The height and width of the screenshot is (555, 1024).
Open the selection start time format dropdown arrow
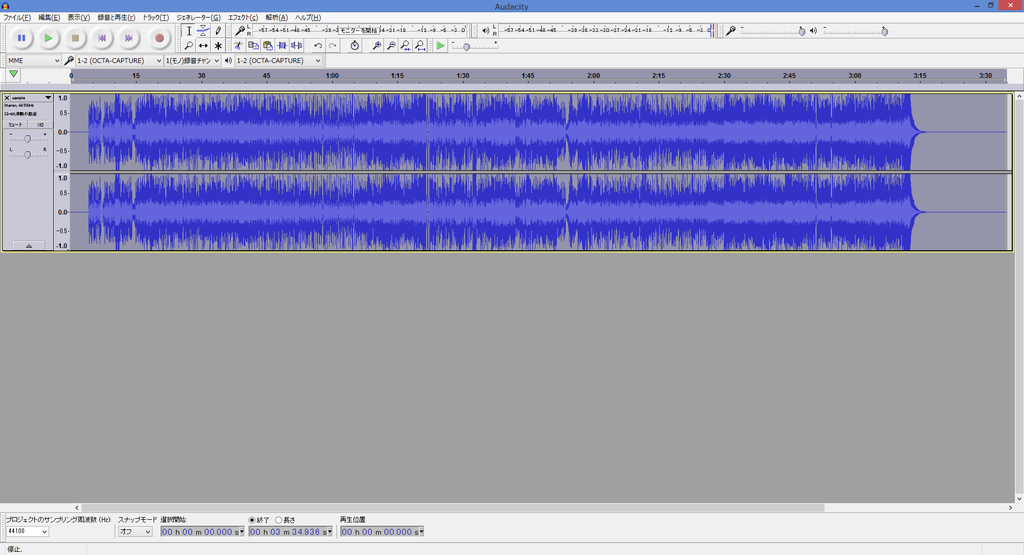click(242, 531)
